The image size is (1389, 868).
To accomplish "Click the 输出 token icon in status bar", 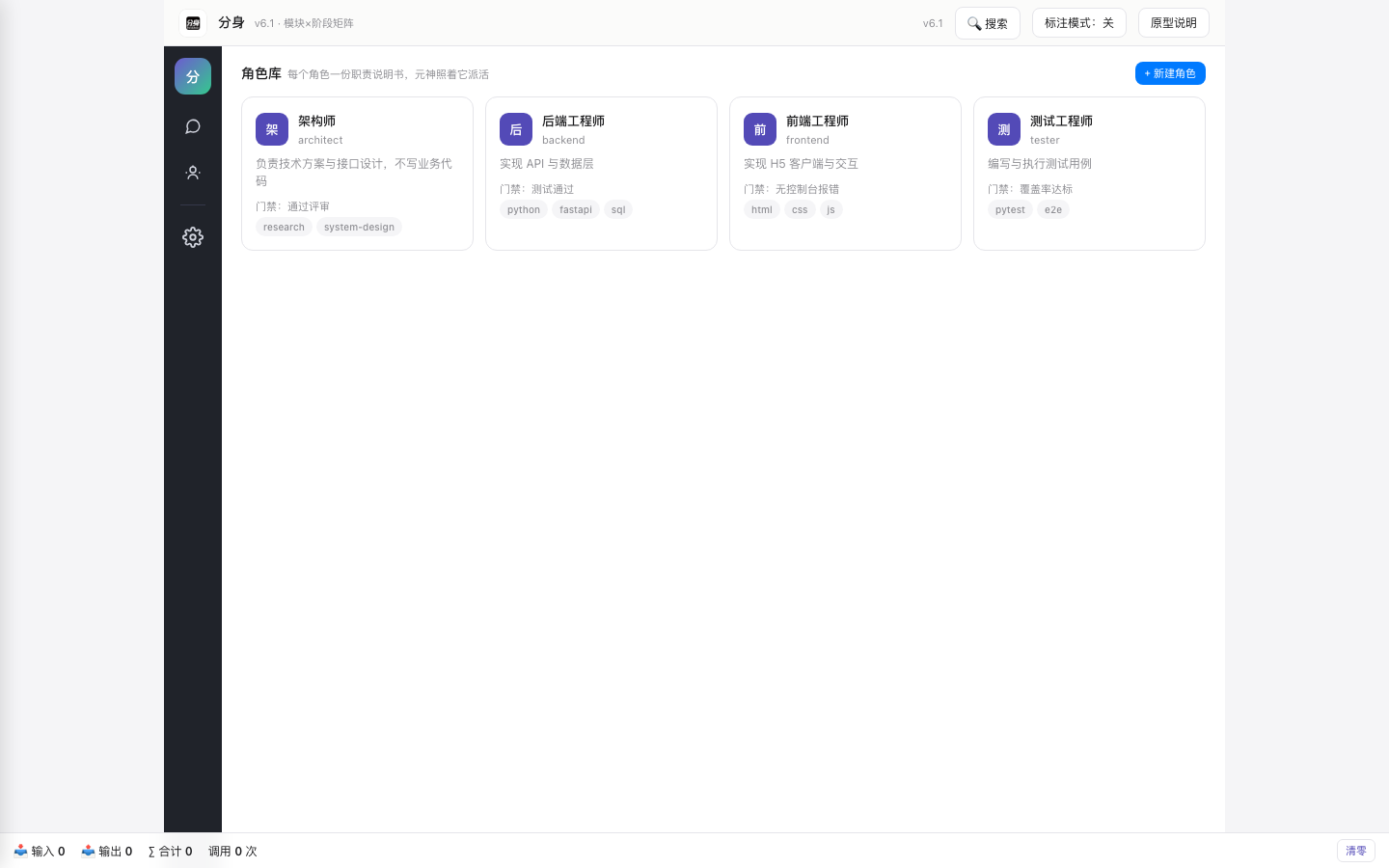I will click(x=88, y=851).
